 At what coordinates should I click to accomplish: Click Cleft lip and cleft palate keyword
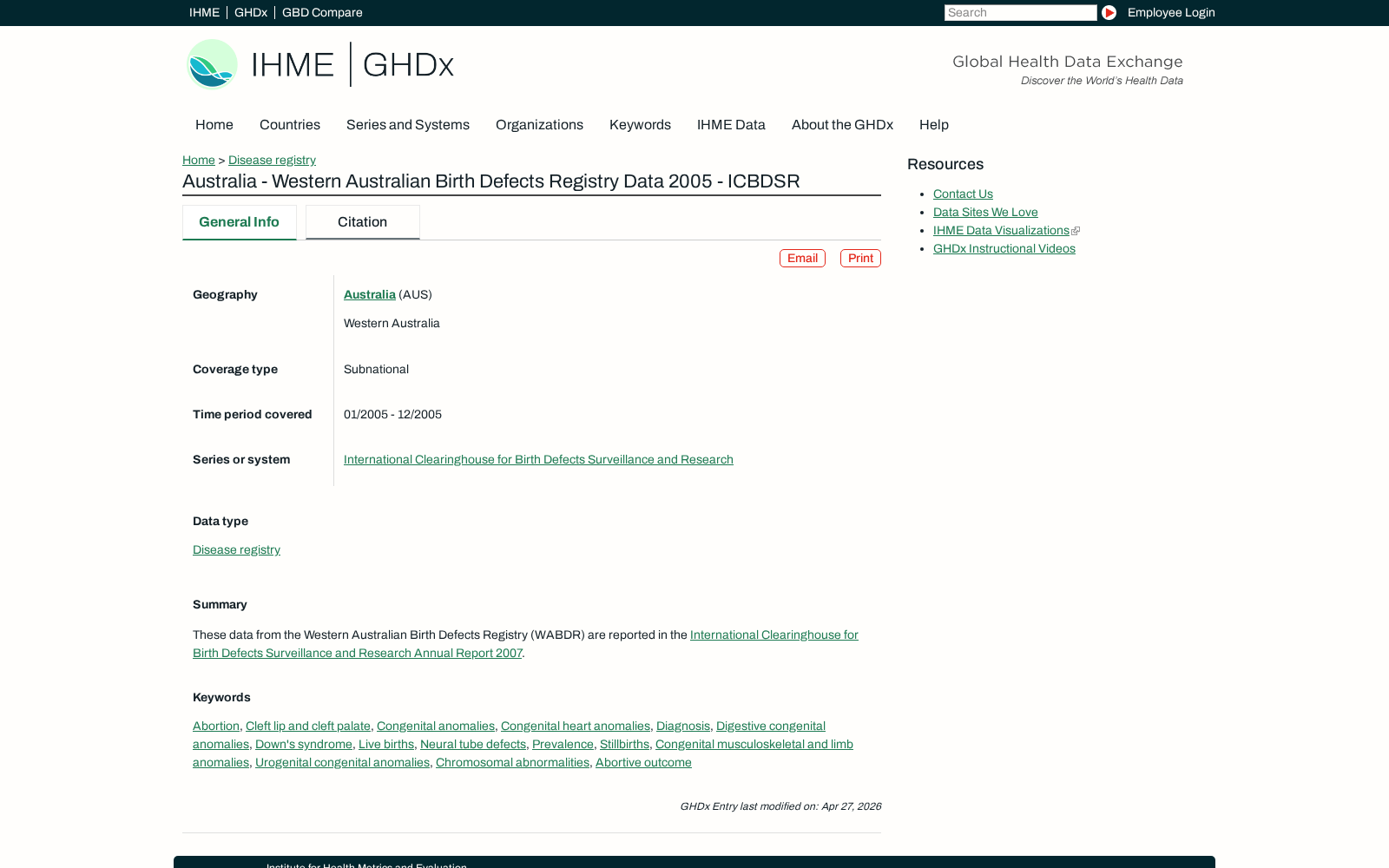pyautogui.click(x=308, y=727)
